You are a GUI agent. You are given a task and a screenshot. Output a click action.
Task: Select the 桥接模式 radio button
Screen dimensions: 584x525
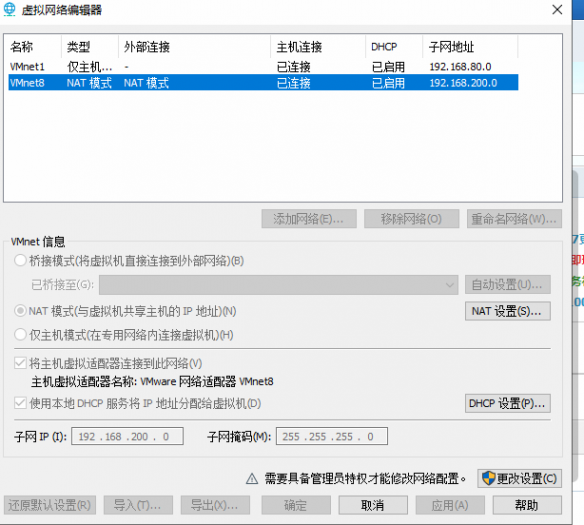tap(20, 260)
